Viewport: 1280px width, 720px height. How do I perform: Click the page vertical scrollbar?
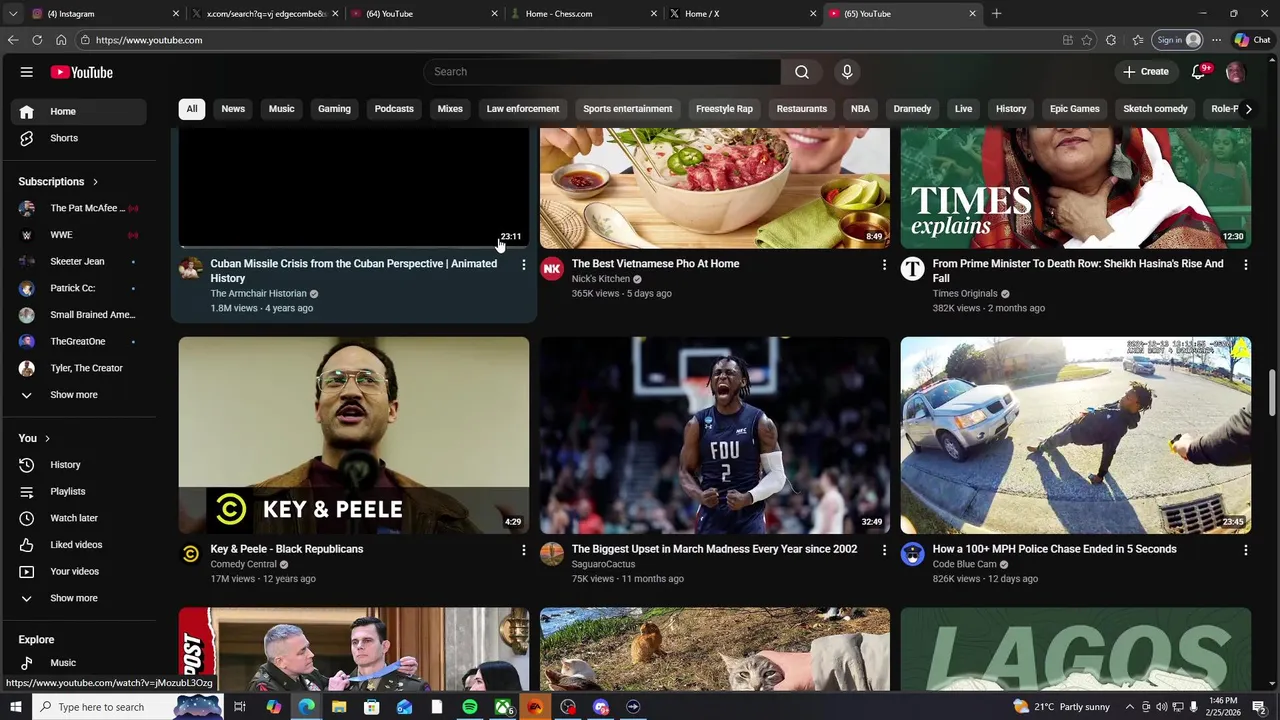1272,391
